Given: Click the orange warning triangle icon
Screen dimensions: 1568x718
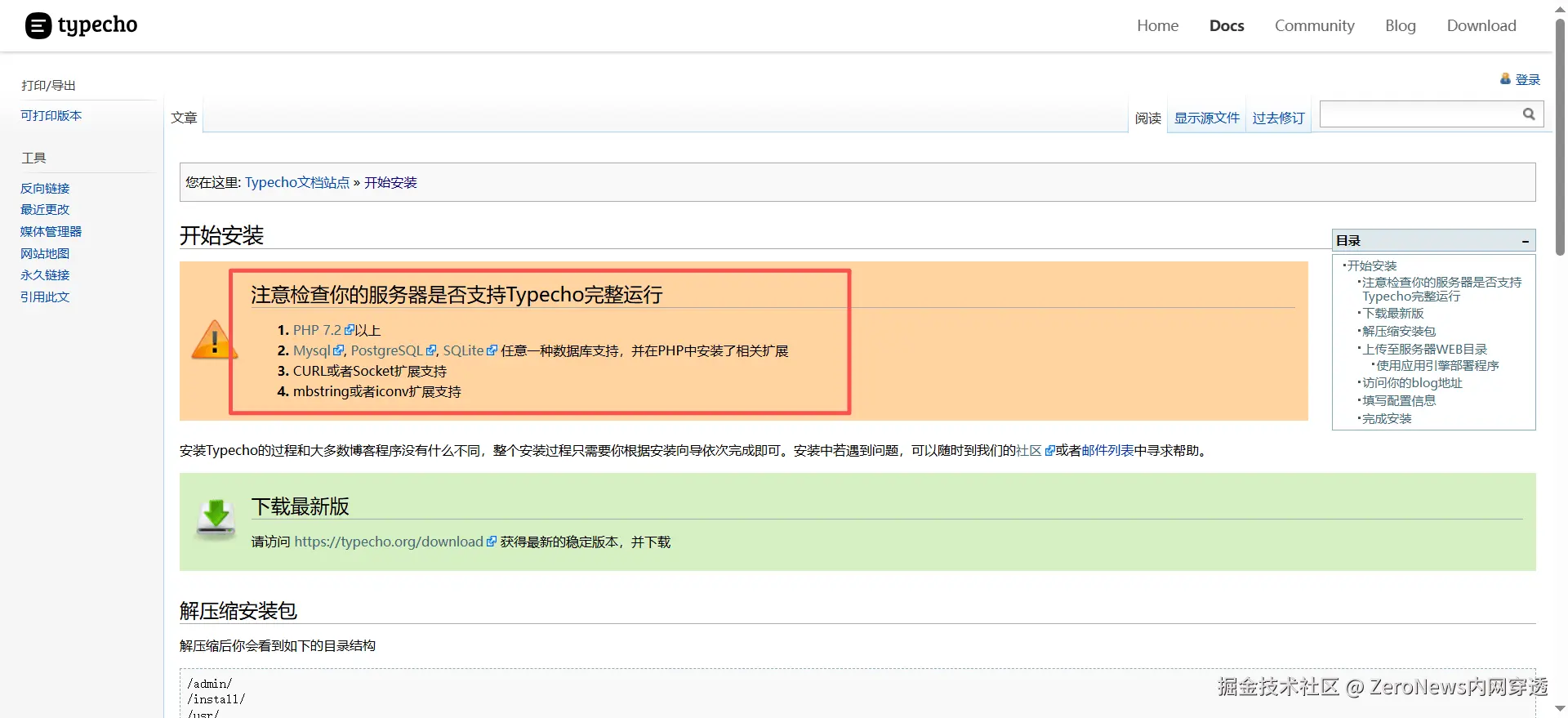Looking at the screenshot, I should [214, 340].
